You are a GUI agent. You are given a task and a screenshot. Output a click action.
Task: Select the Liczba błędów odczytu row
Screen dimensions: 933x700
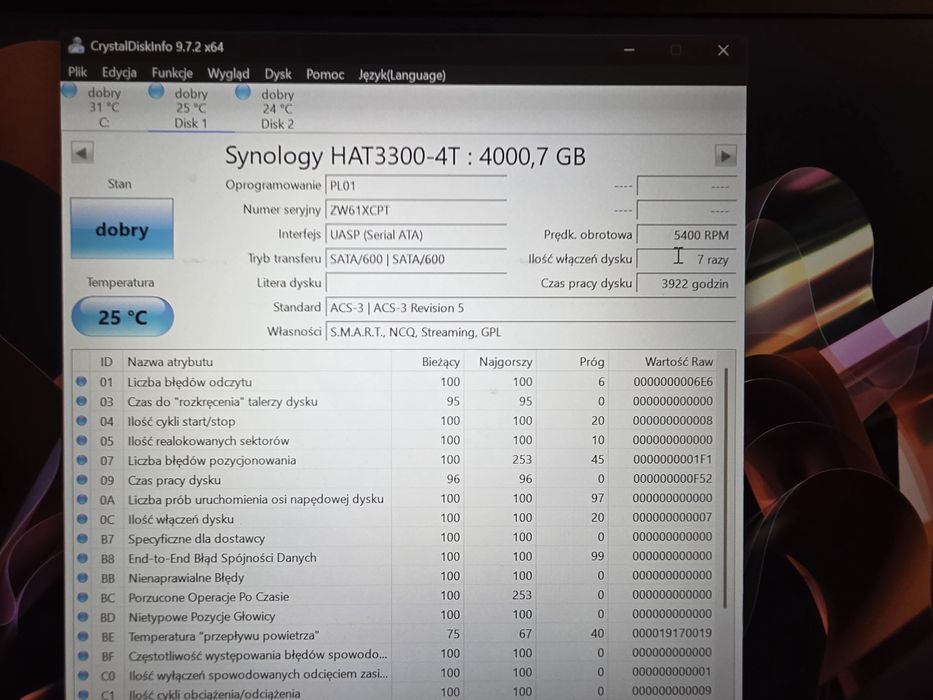[x=396, y=382]
